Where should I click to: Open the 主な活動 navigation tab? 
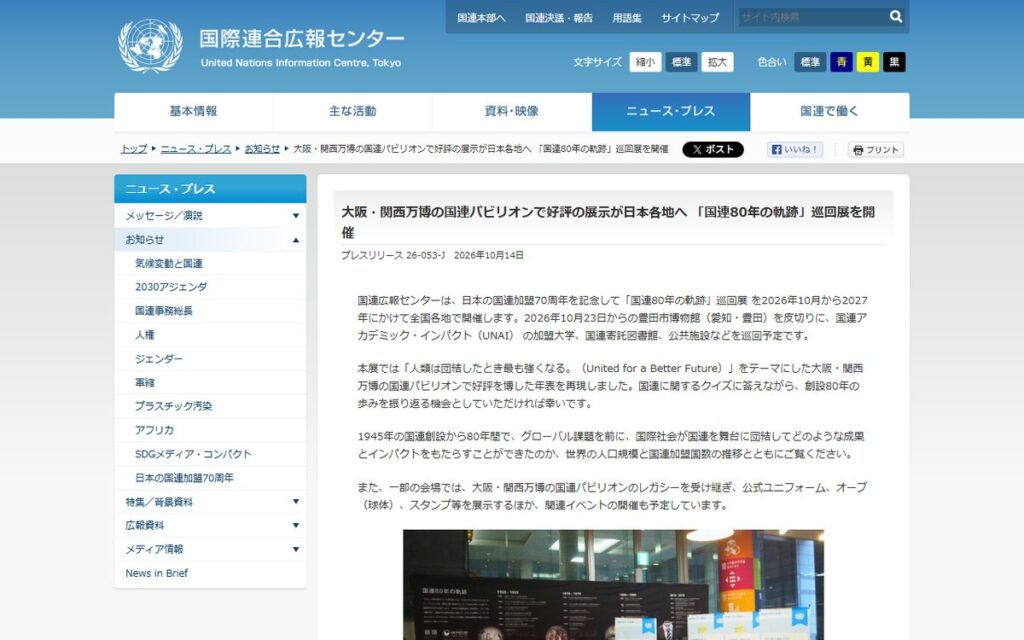[353, 112]
